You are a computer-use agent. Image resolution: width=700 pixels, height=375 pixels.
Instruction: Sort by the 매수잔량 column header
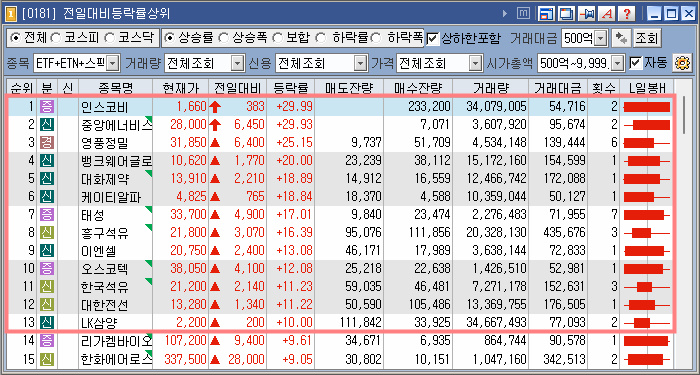pyautogui.click(x=417, y=88)
